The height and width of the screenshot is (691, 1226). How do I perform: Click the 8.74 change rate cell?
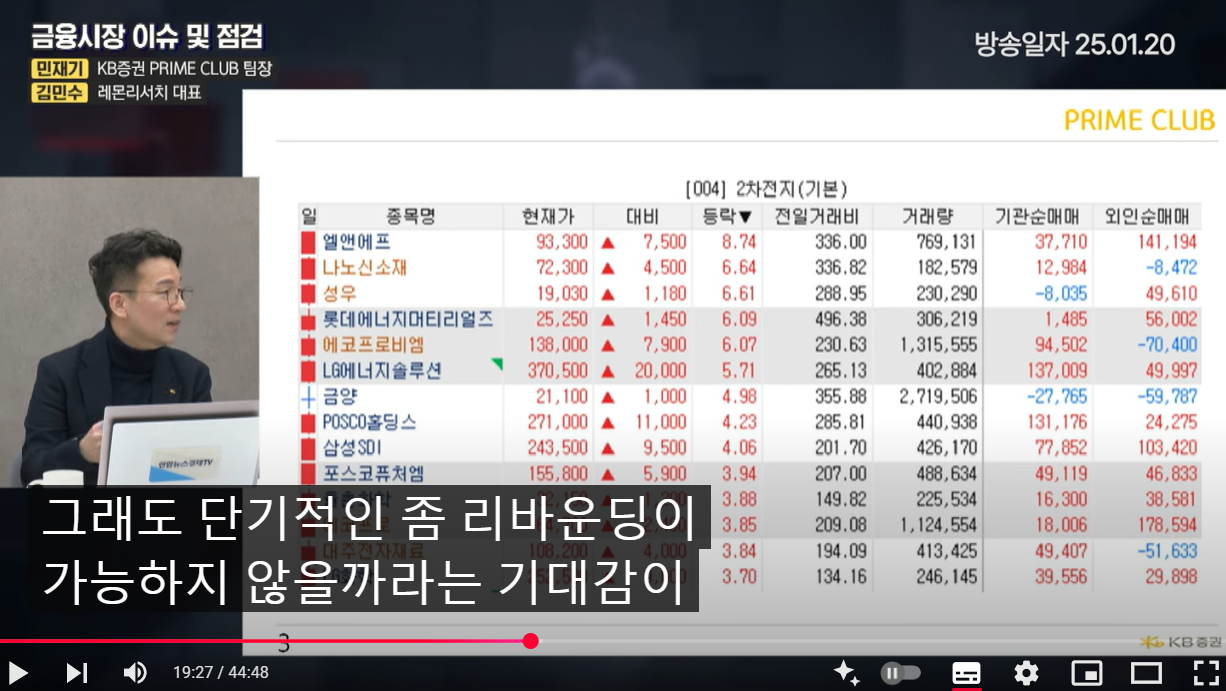point(739,242)
